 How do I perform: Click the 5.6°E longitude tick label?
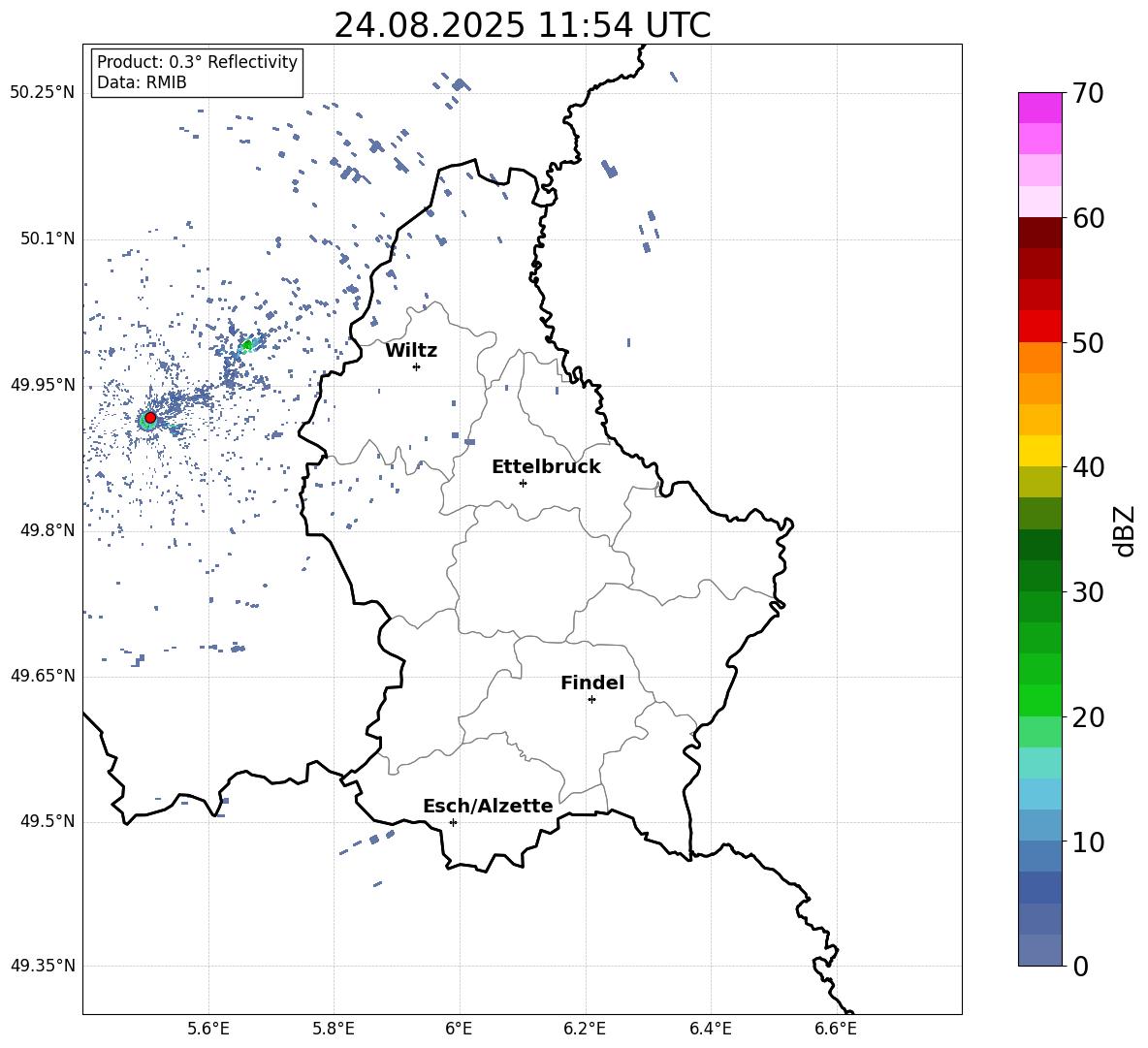click(x=208, y=1029)
